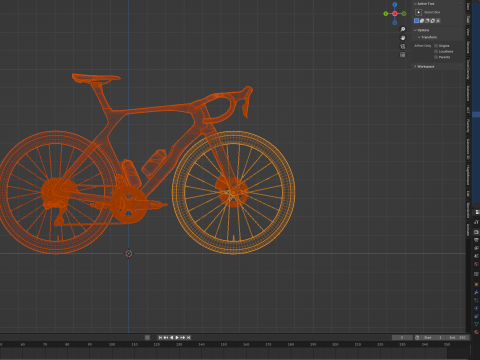Click the zoom view magnifier icon
Image resolution: width=480 pixels, height=360 pixels.
[x=403, y=29]
